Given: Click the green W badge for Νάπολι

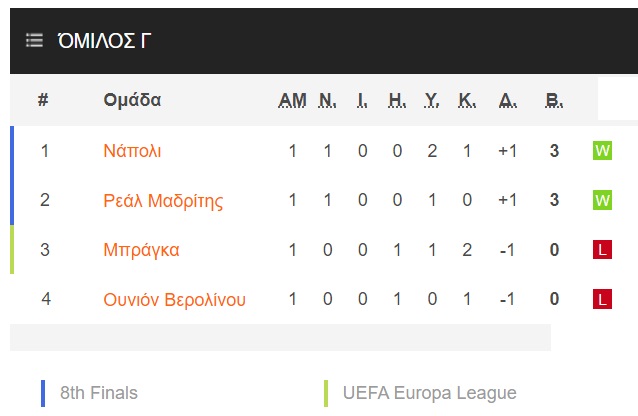Looking at the screenshot, I should (x=602, y=151).
